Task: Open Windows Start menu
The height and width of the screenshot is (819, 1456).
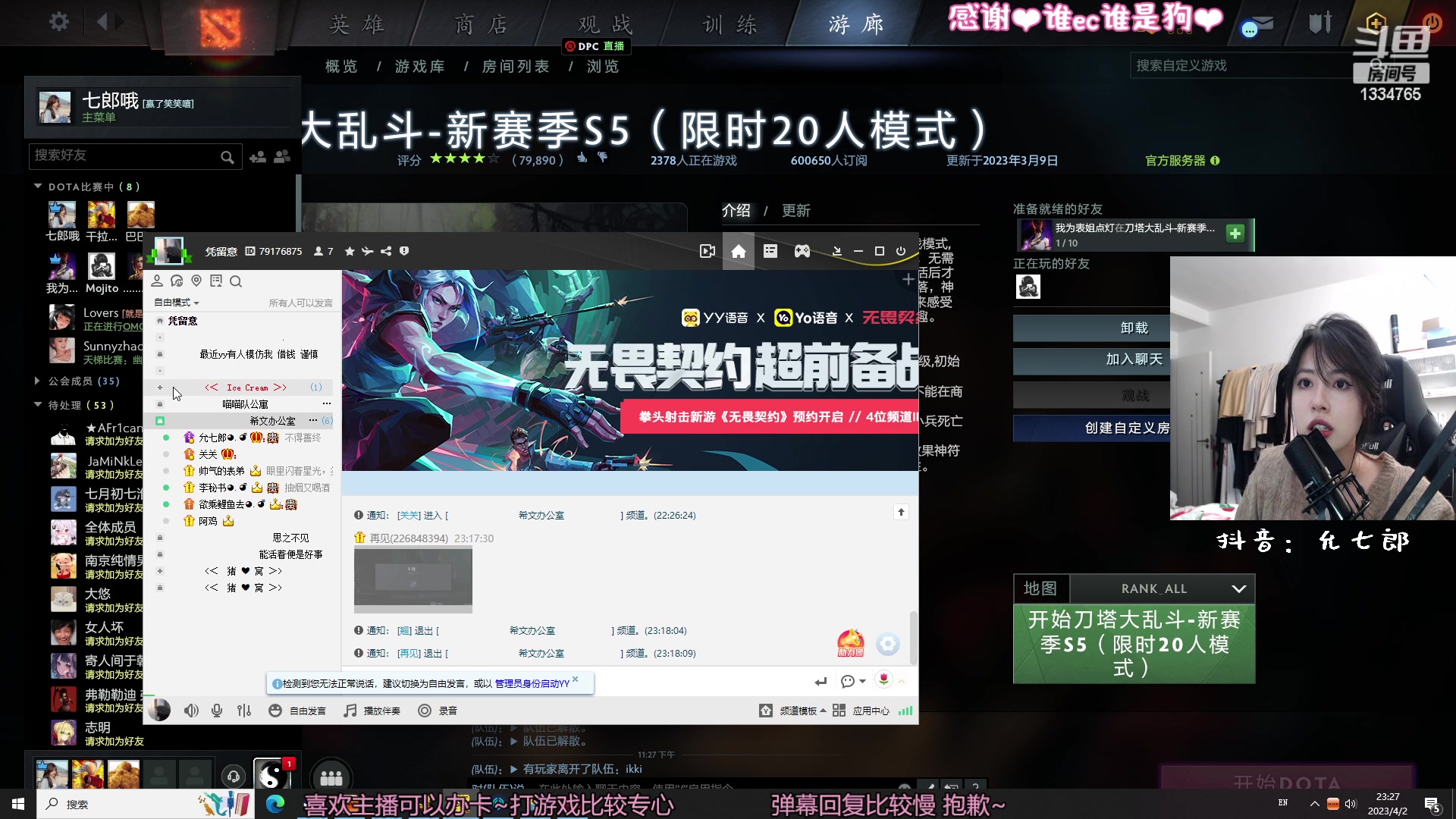Action: (18, 804)
